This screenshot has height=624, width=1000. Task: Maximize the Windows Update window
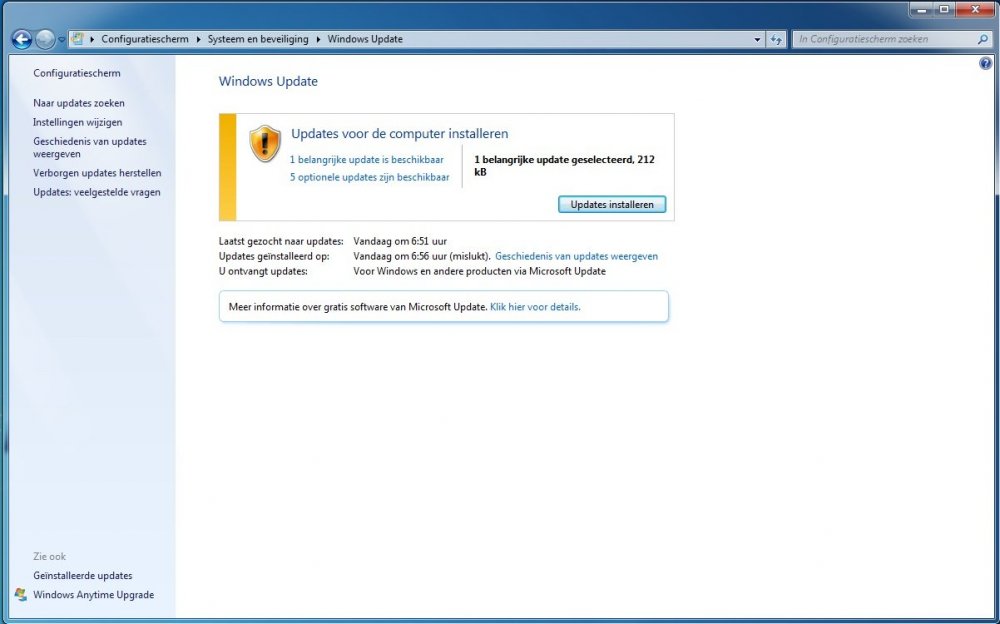pos(945,9)
